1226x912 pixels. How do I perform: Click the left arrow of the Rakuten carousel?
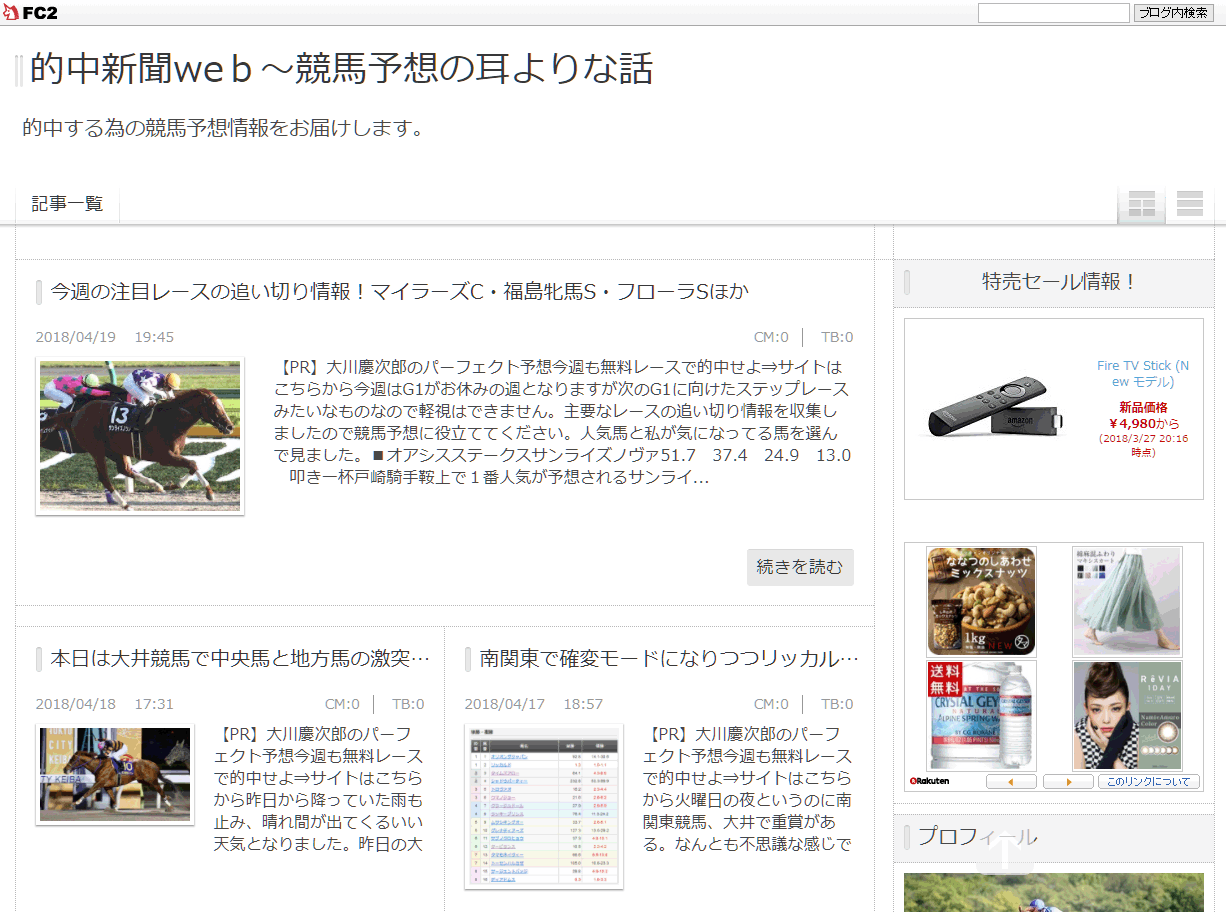[x=1011, y=781]
